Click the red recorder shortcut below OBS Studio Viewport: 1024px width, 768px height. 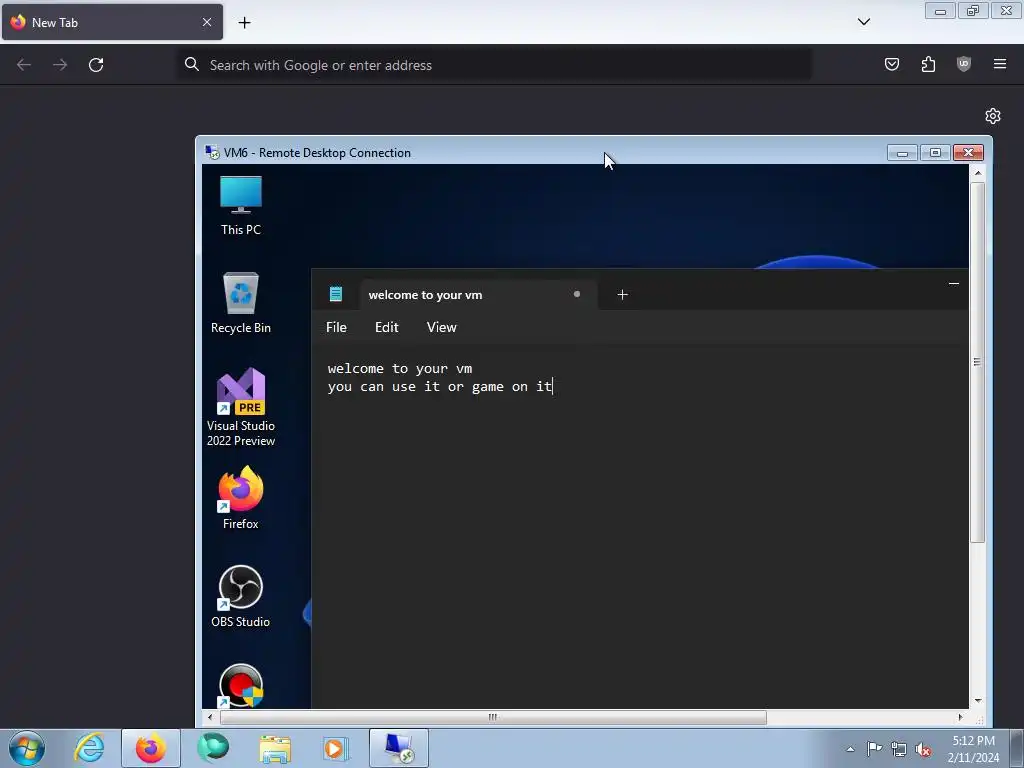click(240, 685)
